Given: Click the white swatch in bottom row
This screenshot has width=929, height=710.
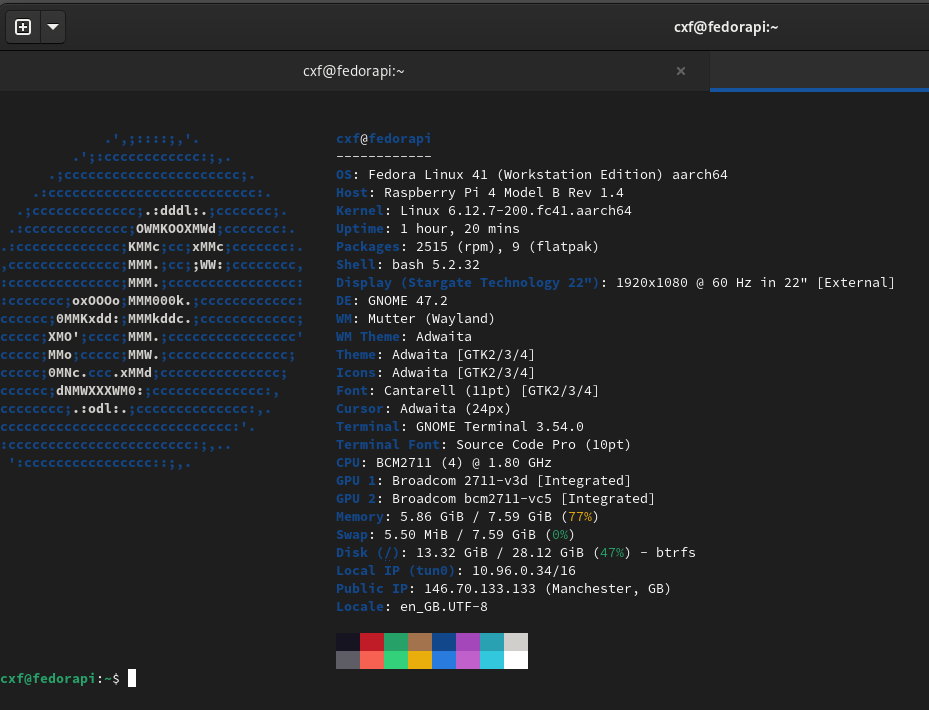Looking at the screenshot, I should pos(515,660).
